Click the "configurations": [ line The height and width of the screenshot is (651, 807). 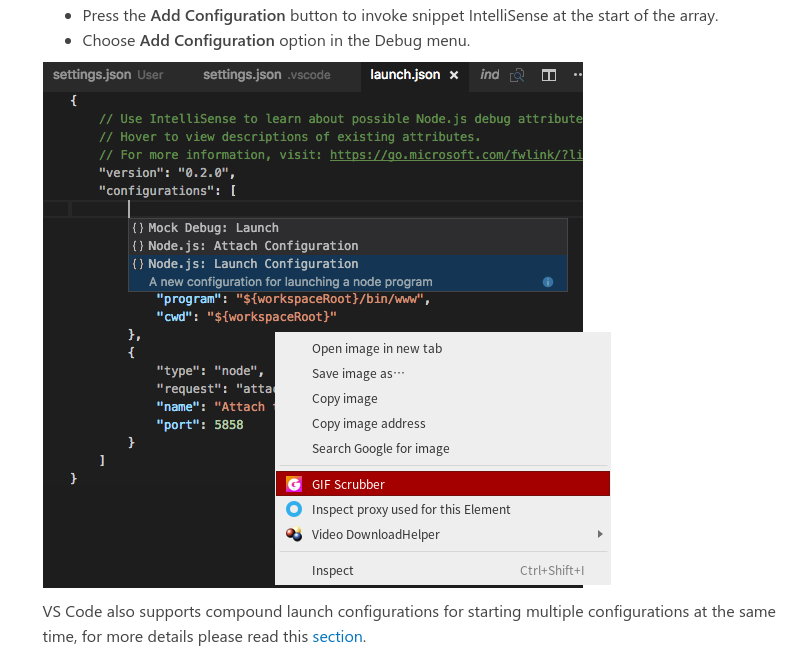point(167,191)
